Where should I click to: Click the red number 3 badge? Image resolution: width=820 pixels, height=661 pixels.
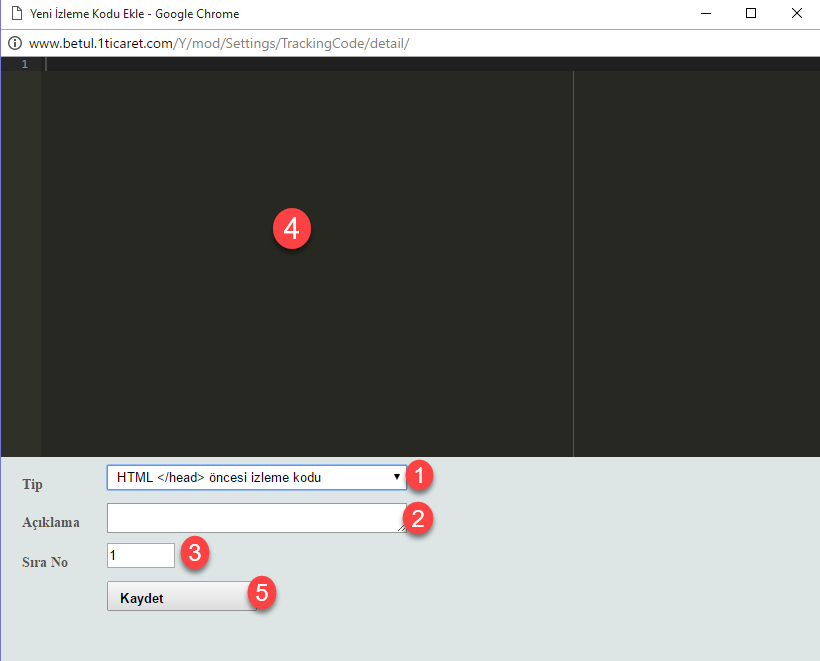pos(196,553)
